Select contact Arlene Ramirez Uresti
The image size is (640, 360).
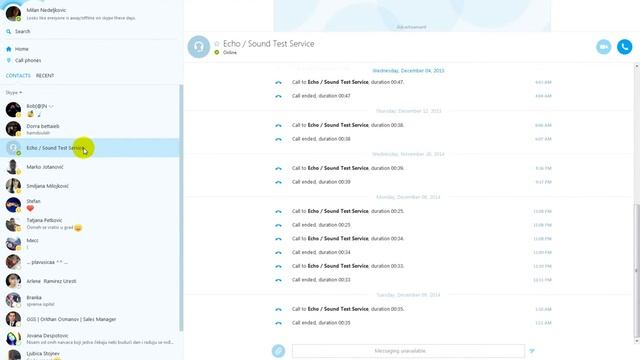pyautogui.click(x=89, y=281)
